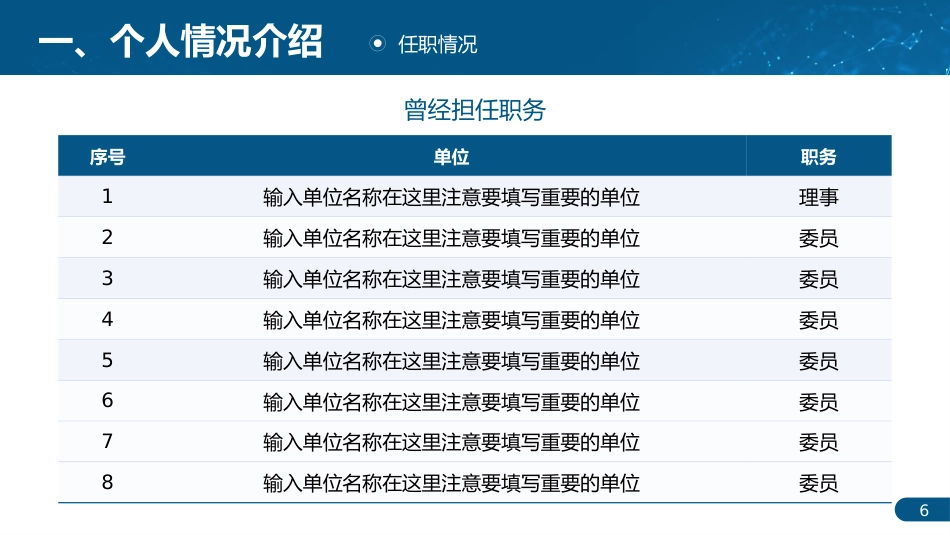The image size is (950, 535).
Task: Click the 单位 text in row 4
Action: point(451,320)
